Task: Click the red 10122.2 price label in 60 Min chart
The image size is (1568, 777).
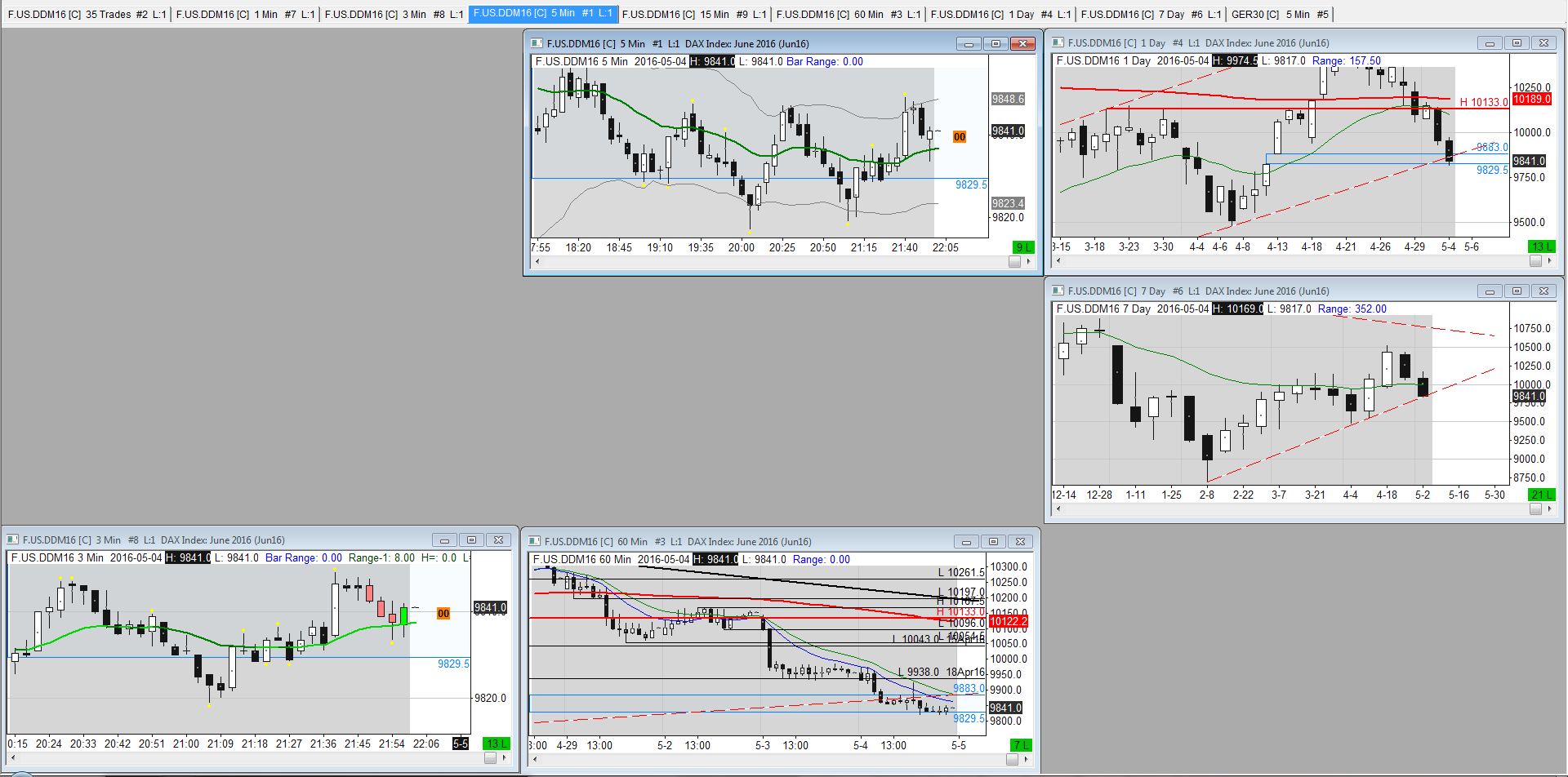Action: click(1008, 622)
